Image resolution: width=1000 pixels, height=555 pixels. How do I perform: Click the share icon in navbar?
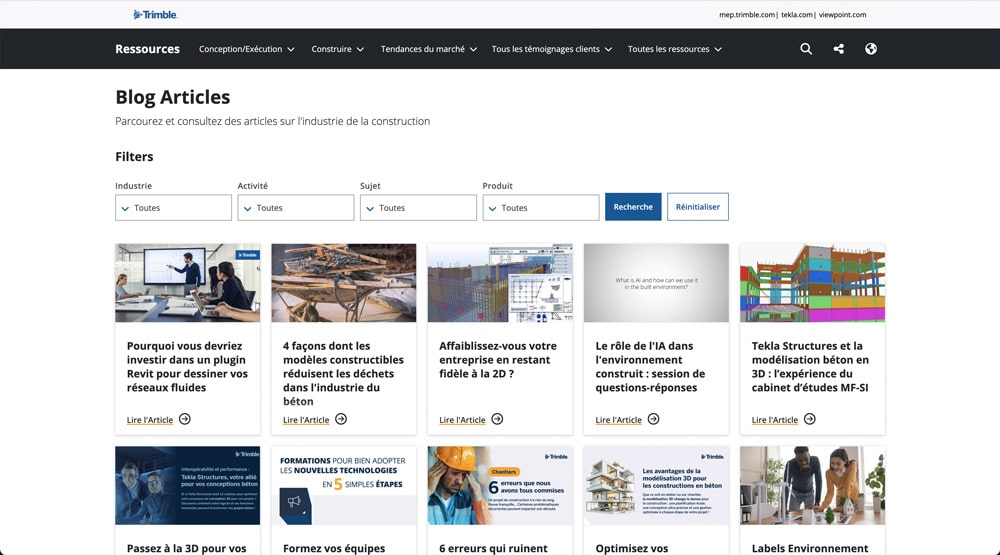pos(839,49)
